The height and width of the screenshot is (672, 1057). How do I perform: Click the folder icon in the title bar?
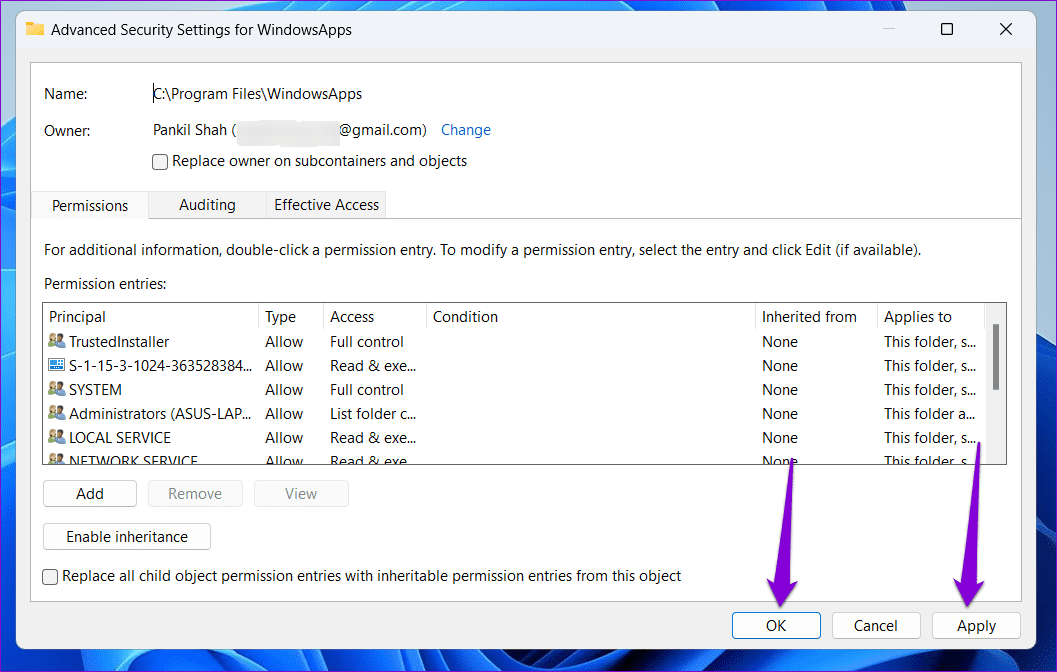pos(35,29)
